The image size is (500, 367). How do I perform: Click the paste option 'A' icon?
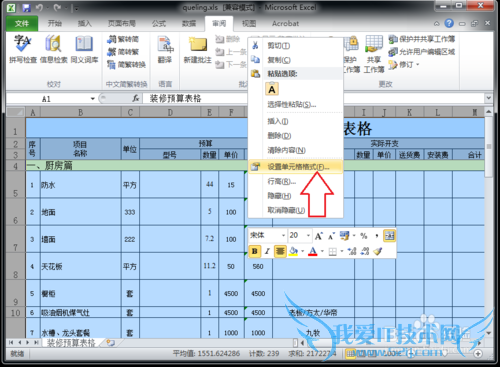(272, 89)
